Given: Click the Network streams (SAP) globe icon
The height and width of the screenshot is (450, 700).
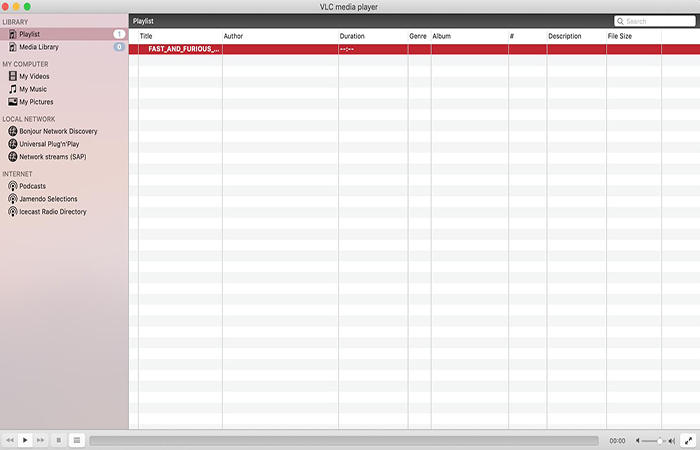Looking at the screenshot, I should tap(13, 157).
